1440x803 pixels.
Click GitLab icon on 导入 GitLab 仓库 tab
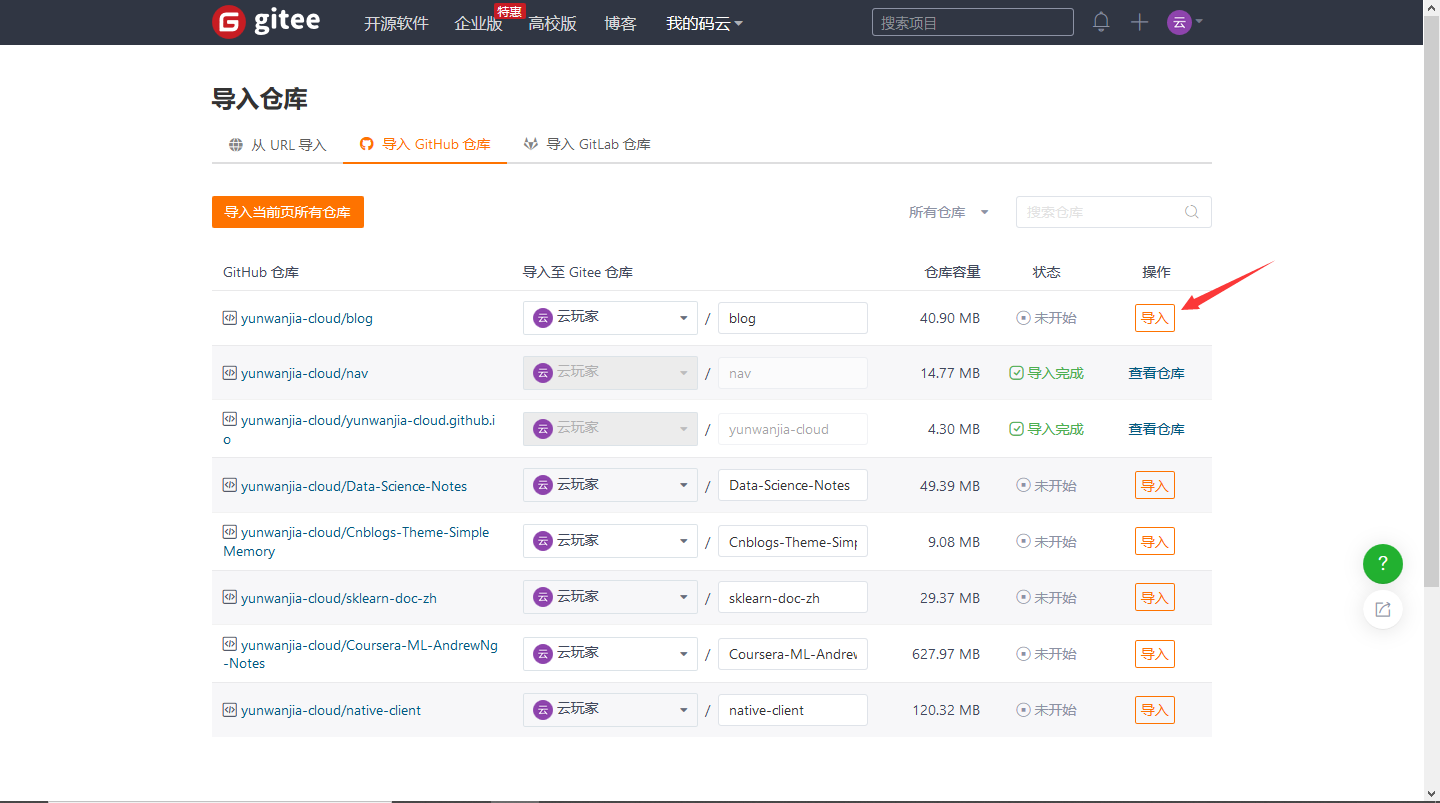[x=531, y=144]
